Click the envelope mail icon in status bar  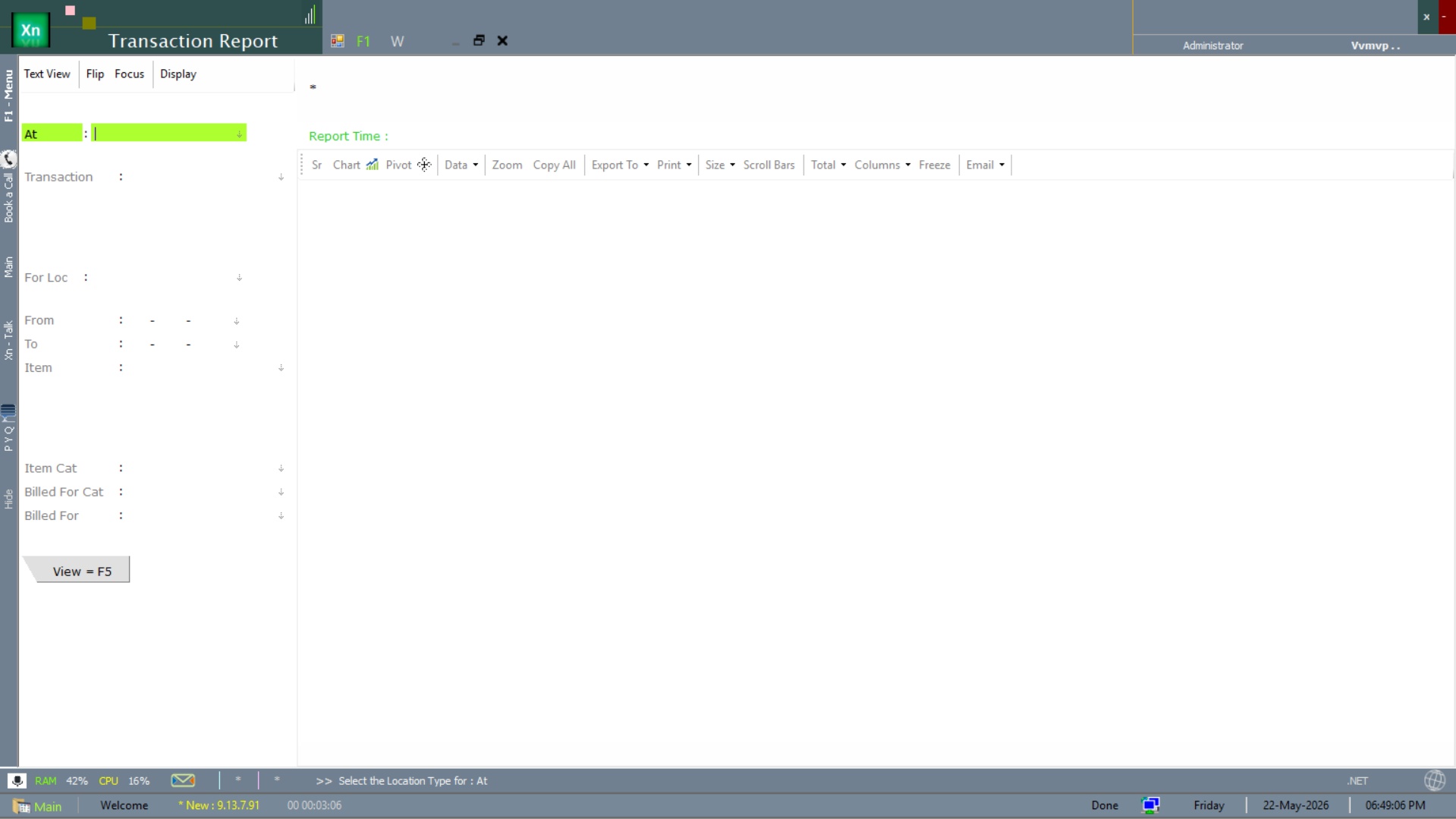coord(183,780)
